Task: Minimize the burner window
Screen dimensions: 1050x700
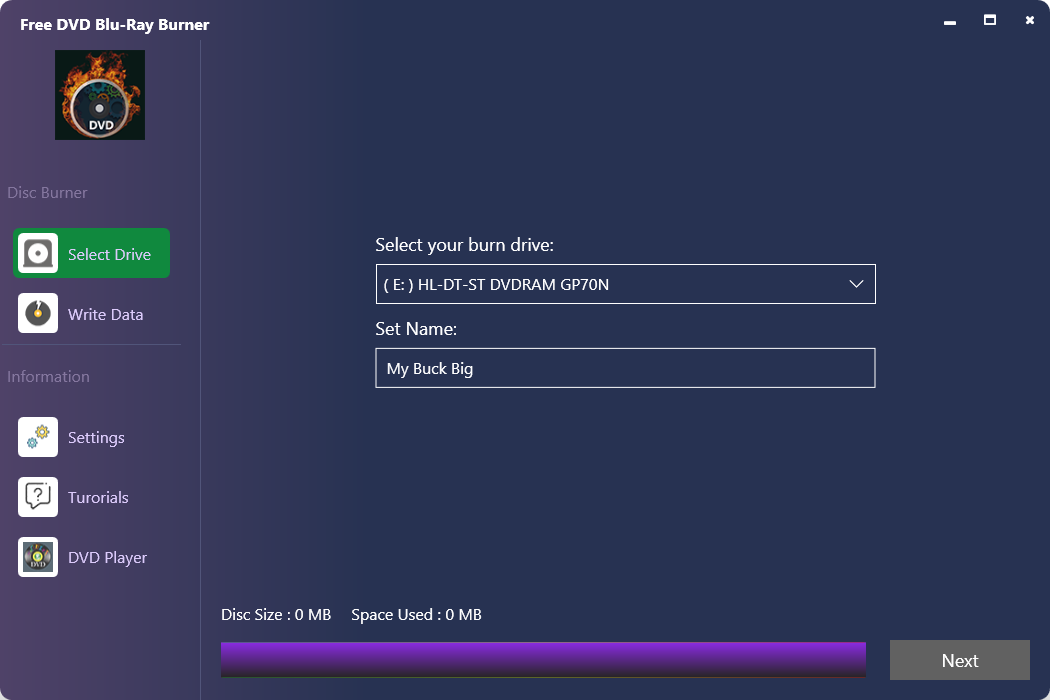Action: [950, 22]
